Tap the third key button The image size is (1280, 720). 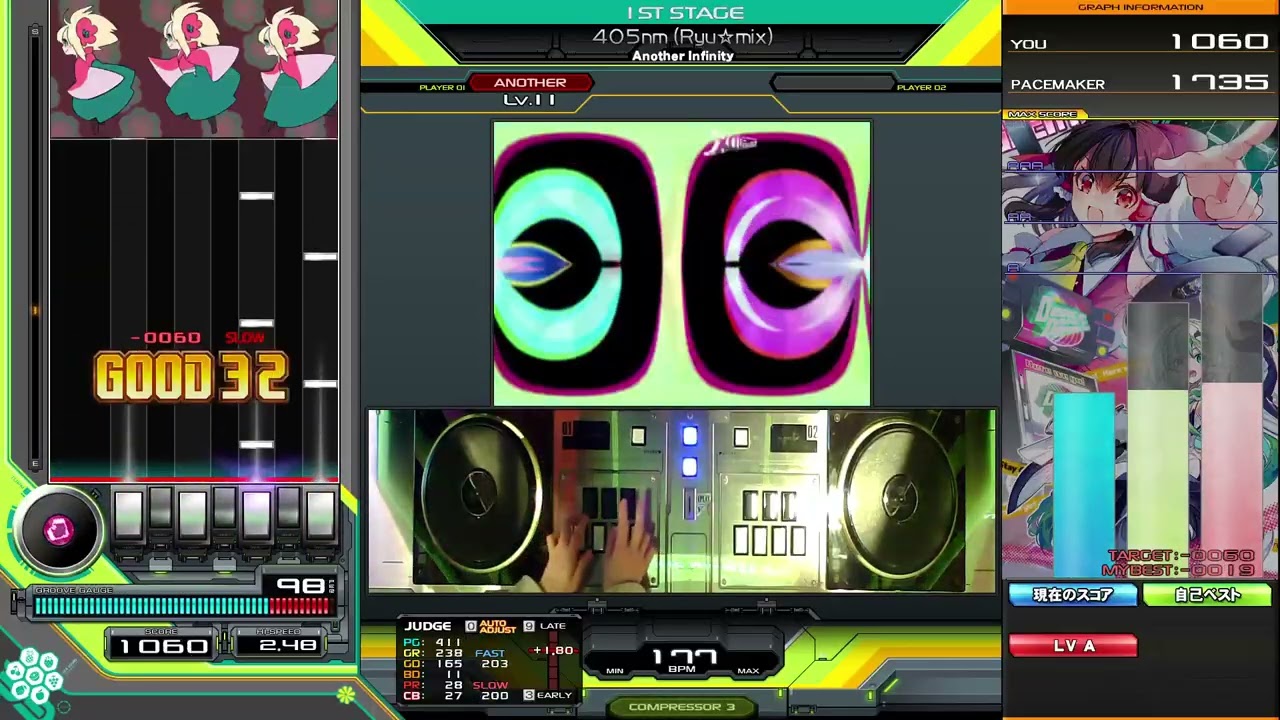coord(192,513)
